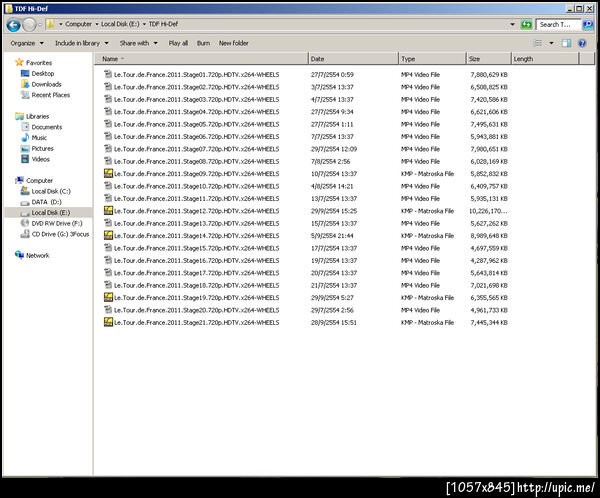Sort by the Name column header
Image resolution: width=600 pixels, height=498 pixels.
(201, 59)
